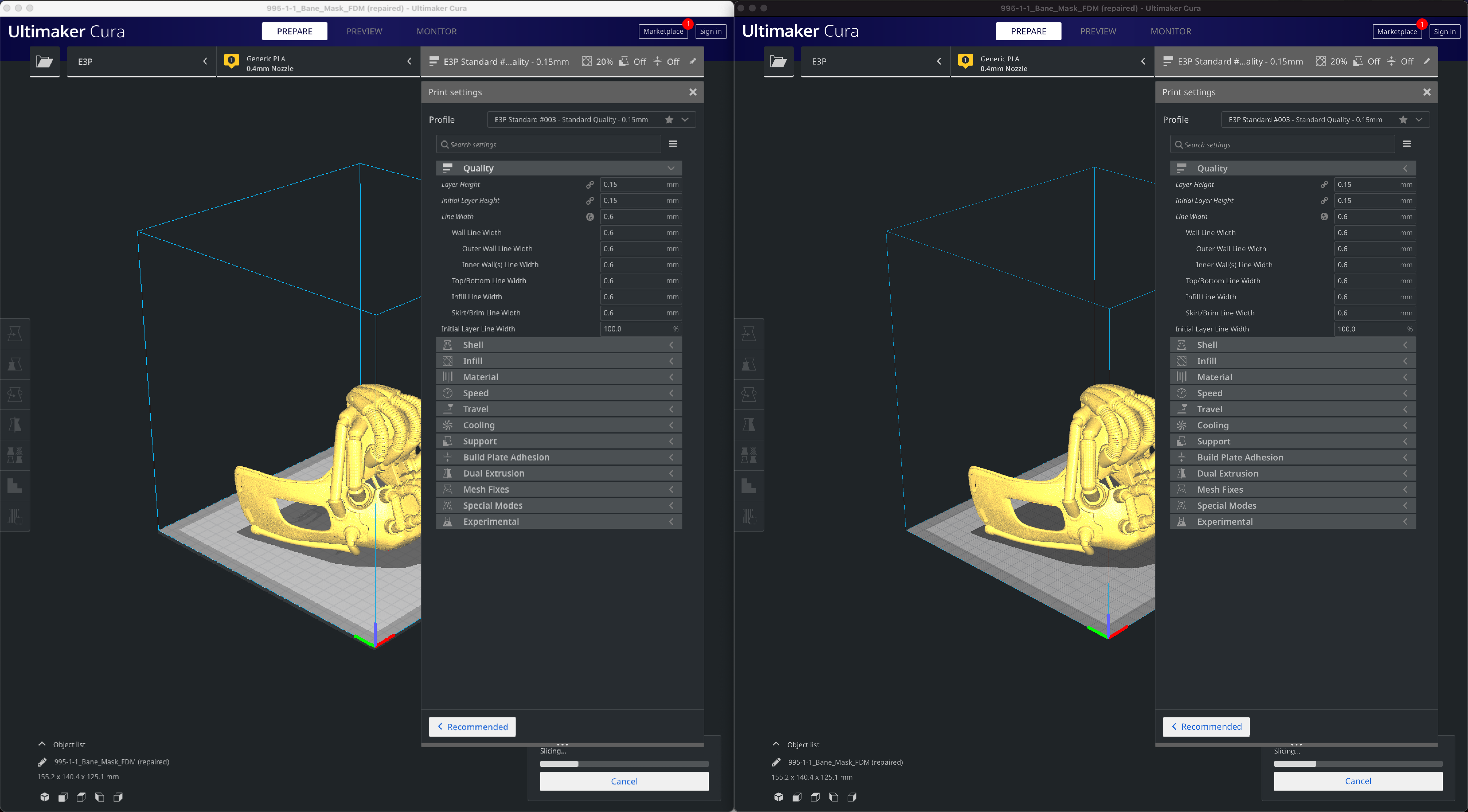Select the Rotate tool in left window sidebar
The height and width of the screenshot is (812, 1468).
[x=15, y=394]
